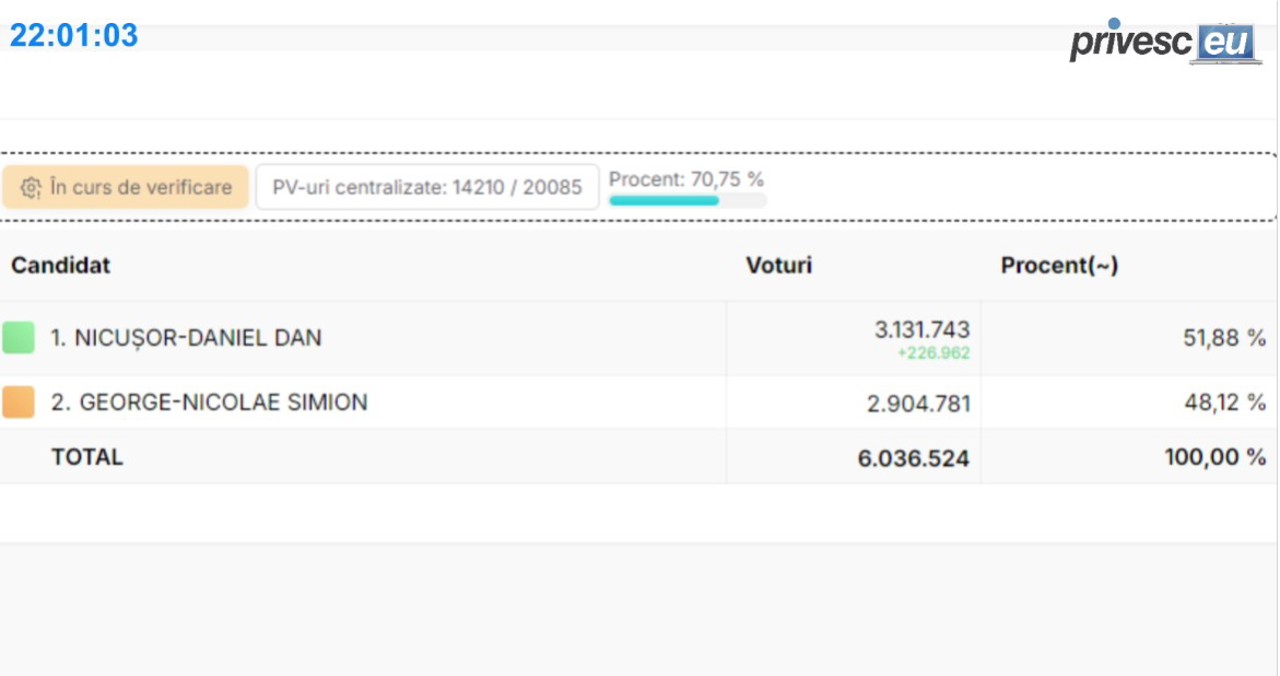This screenshot has width=1280, height=676.
Task: Select the green swatch for Nicușor-Daniel Dan
Action: [x=18, y=338]
